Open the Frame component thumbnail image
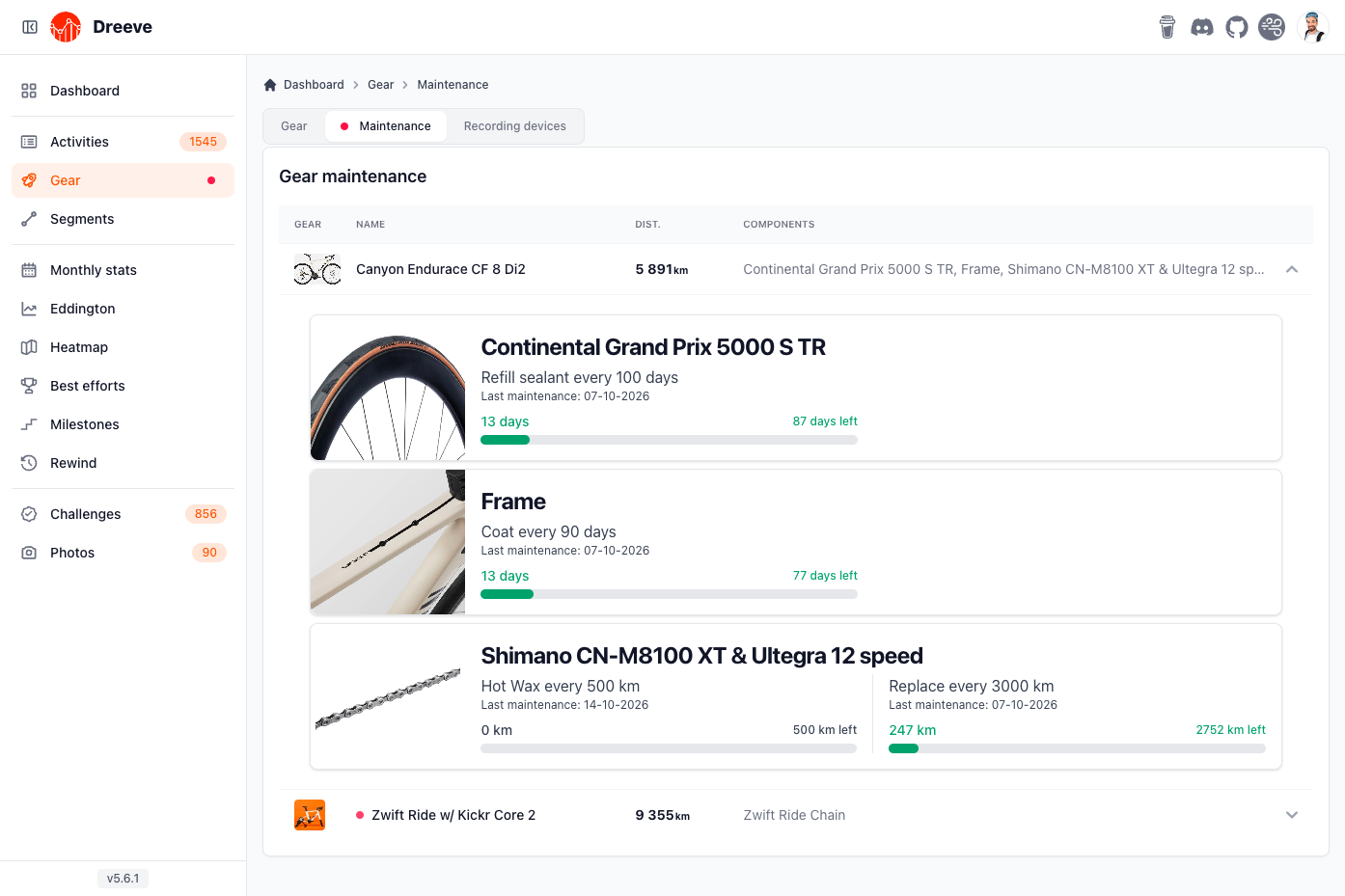The image size is (1345, 896). [388, 542]
